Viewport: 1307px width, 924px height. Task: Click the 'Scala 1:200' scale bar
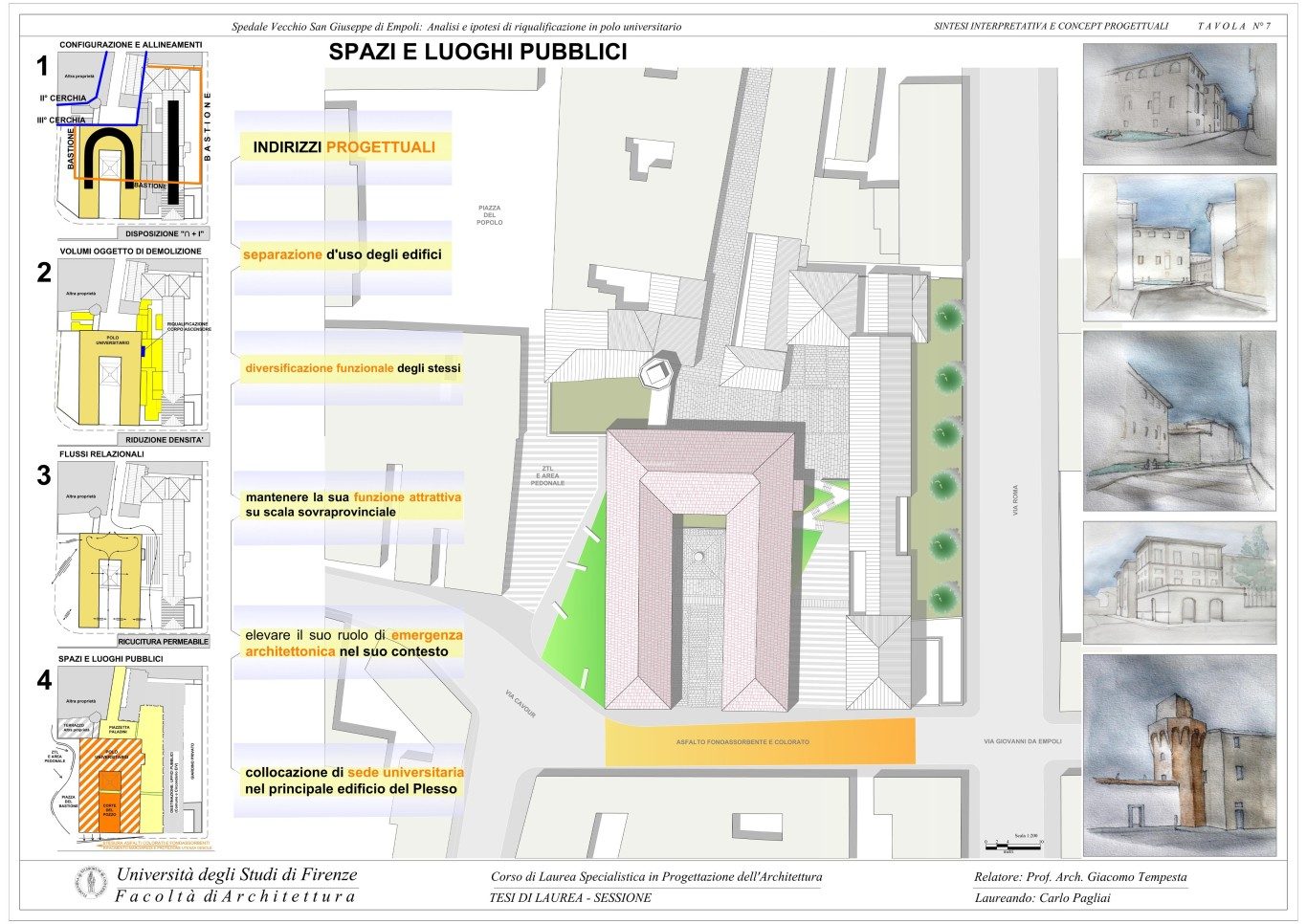pos(1013,843)
